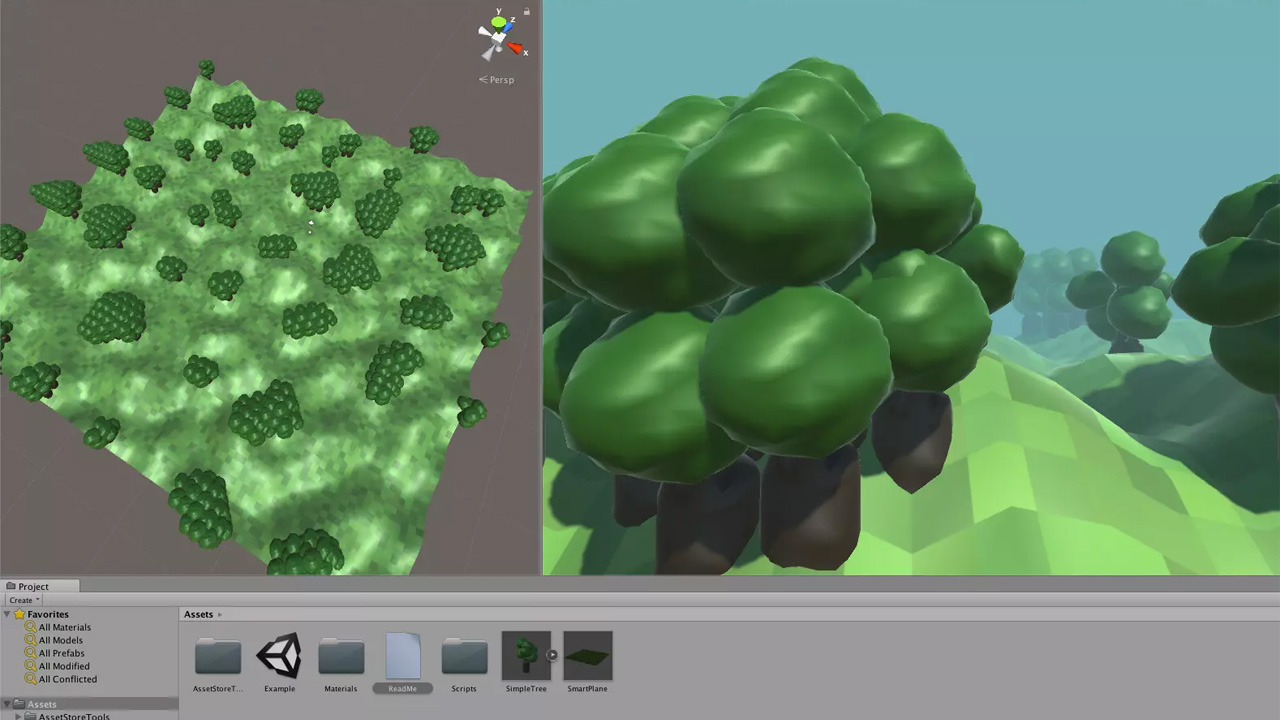Expand the AssetStoreTools folder in tree
1280x720 pixels.
(x=18, y=716)
